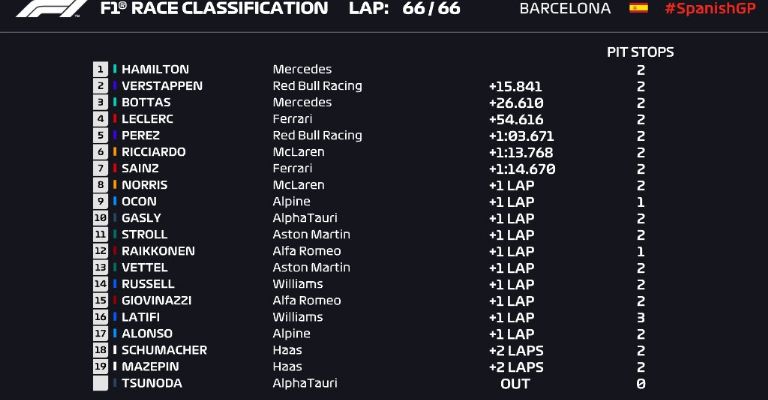The width and height of the screenshot is (768, 400).
Task: Click the F1 RACE CLASSIFICATION title
Action: point(214,8)
